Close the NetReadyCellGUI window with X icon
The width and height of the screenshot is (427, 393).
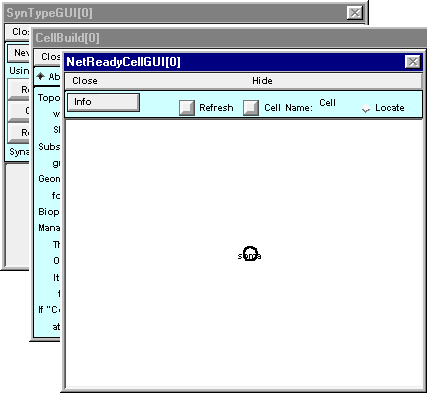click(x=413, y=62)
